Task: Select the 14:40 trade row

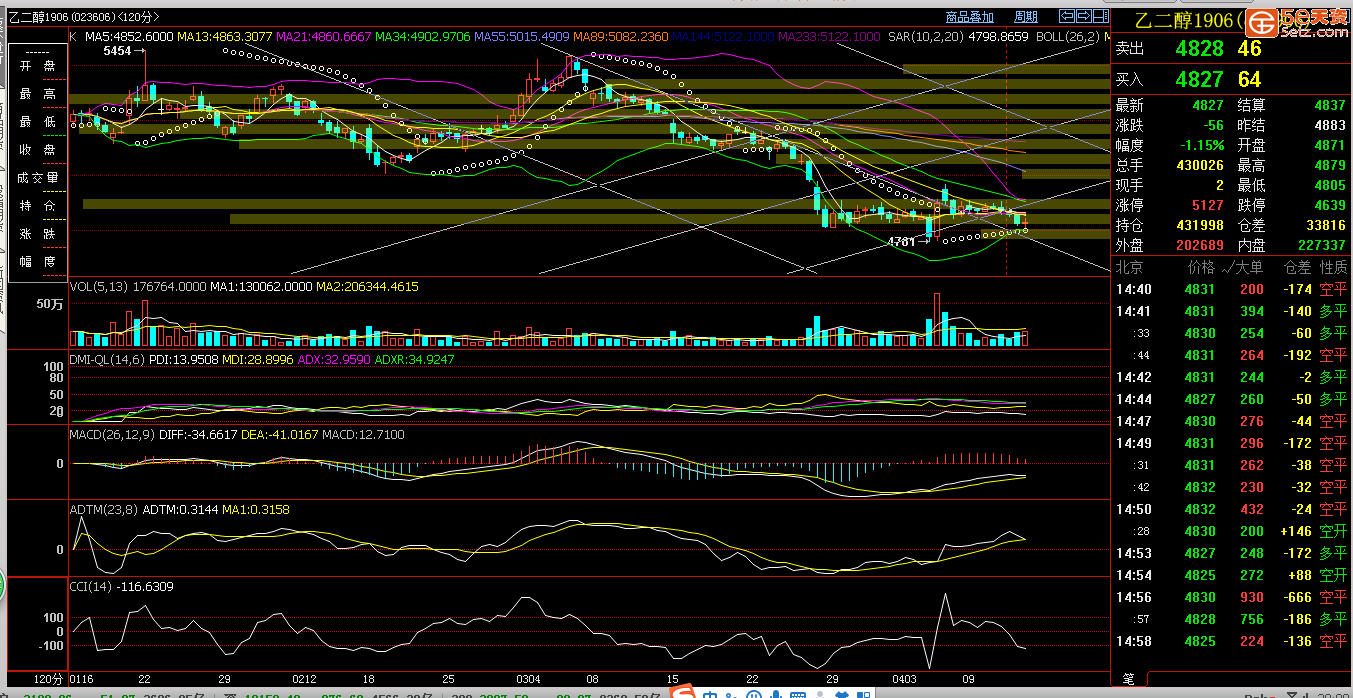Action: [x=1231, y=289]
